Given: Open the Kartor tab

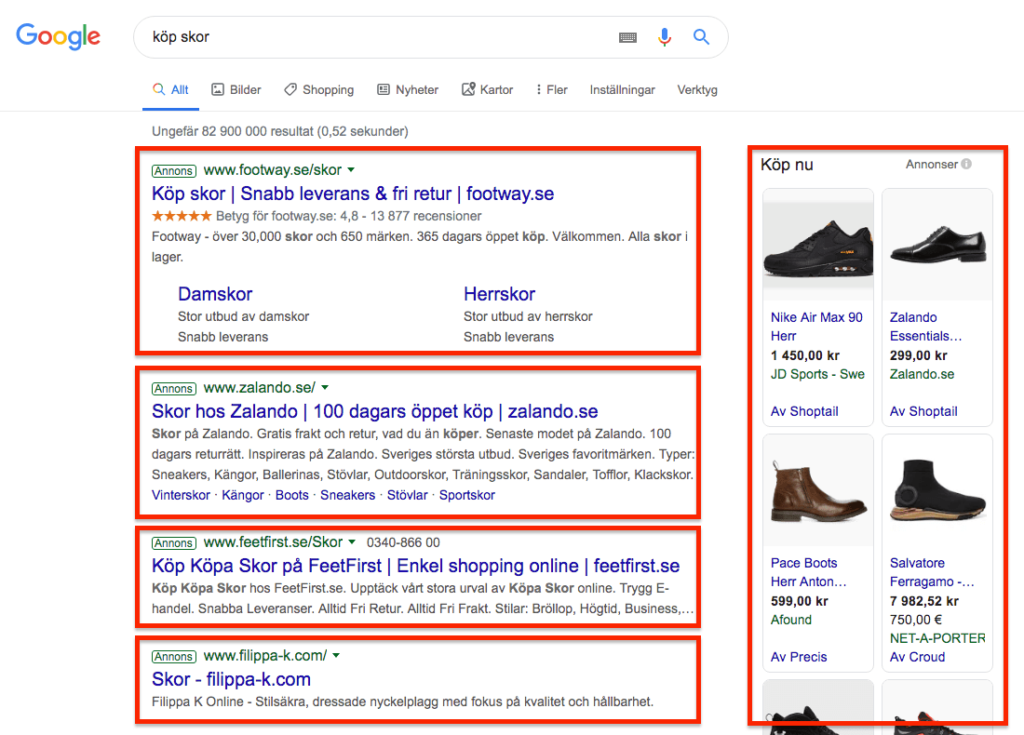Looking at the screenshot, I should coord(487,90).
